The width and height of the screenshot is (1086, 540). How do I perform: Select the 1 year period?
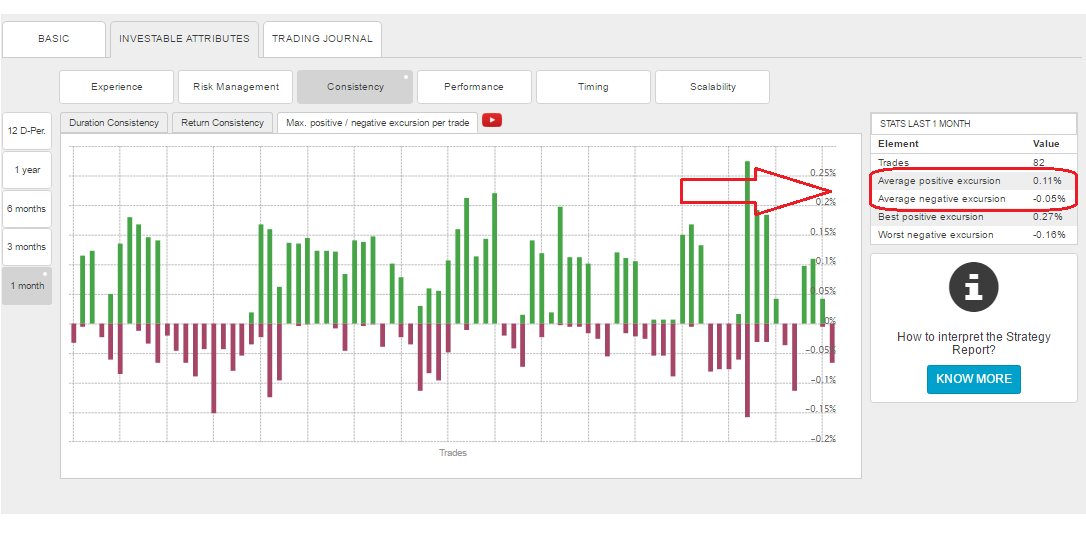click(27, 170)
